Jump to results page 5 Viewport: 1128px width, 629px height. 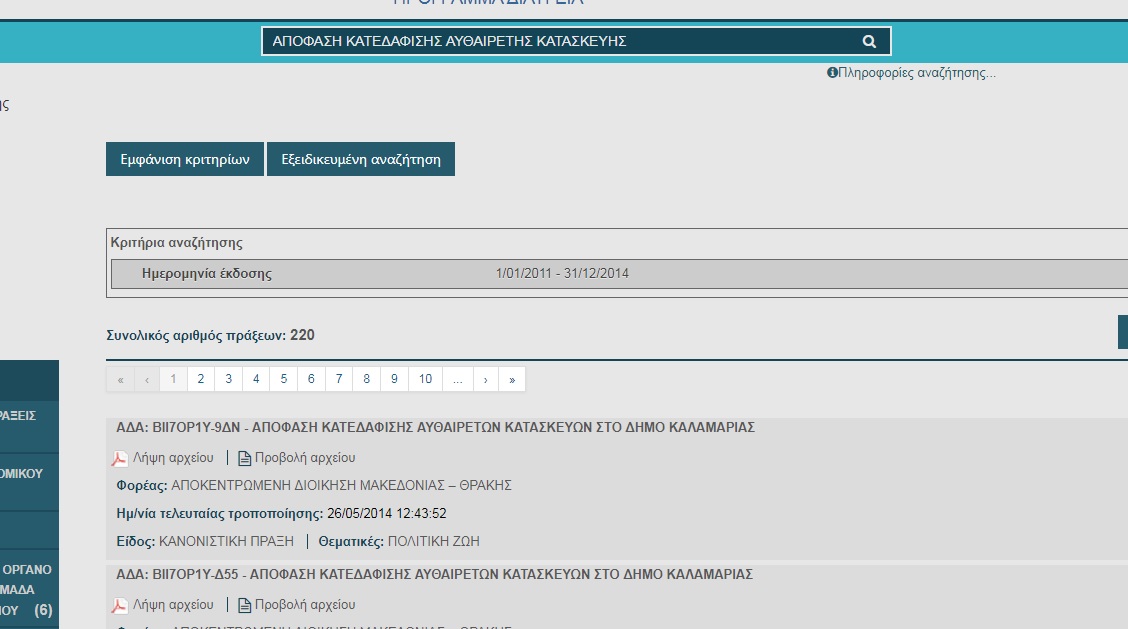284,379
